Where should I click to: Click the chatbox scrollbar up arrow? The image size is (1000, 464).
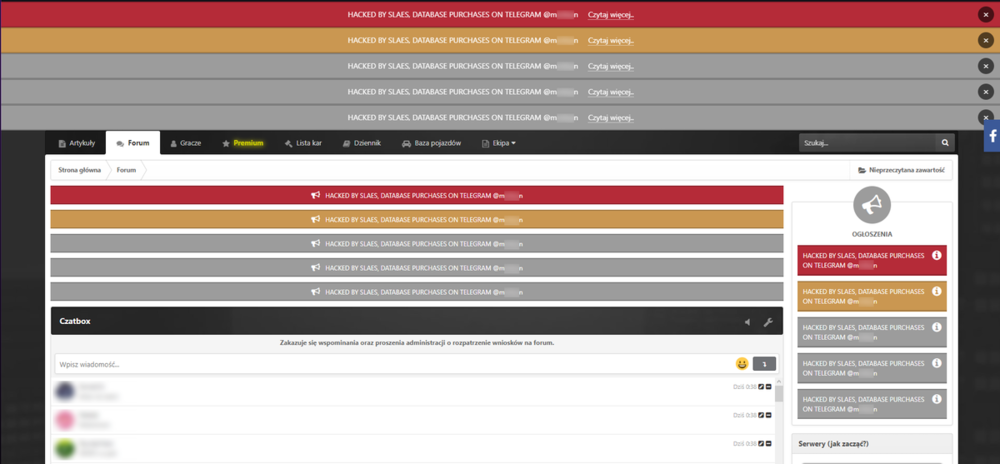779,382
